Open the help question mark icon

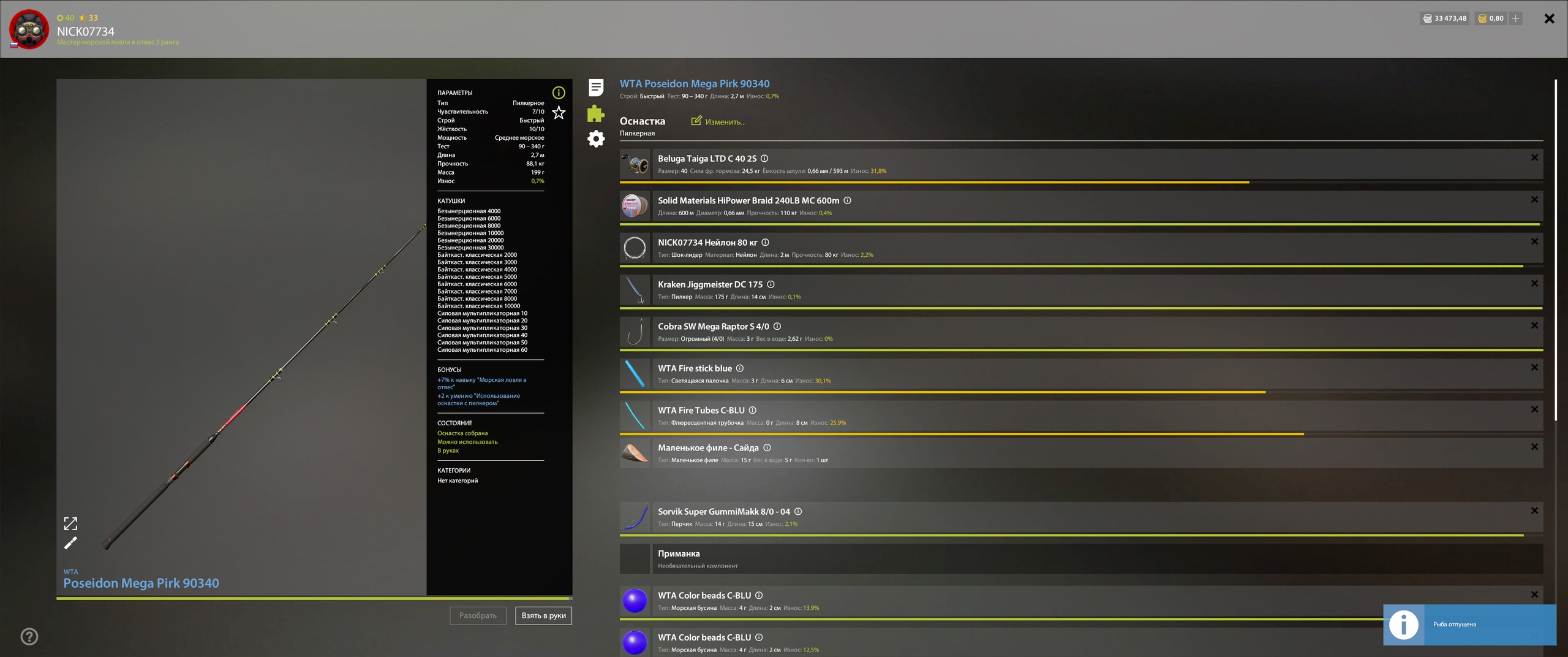point(29,637)
